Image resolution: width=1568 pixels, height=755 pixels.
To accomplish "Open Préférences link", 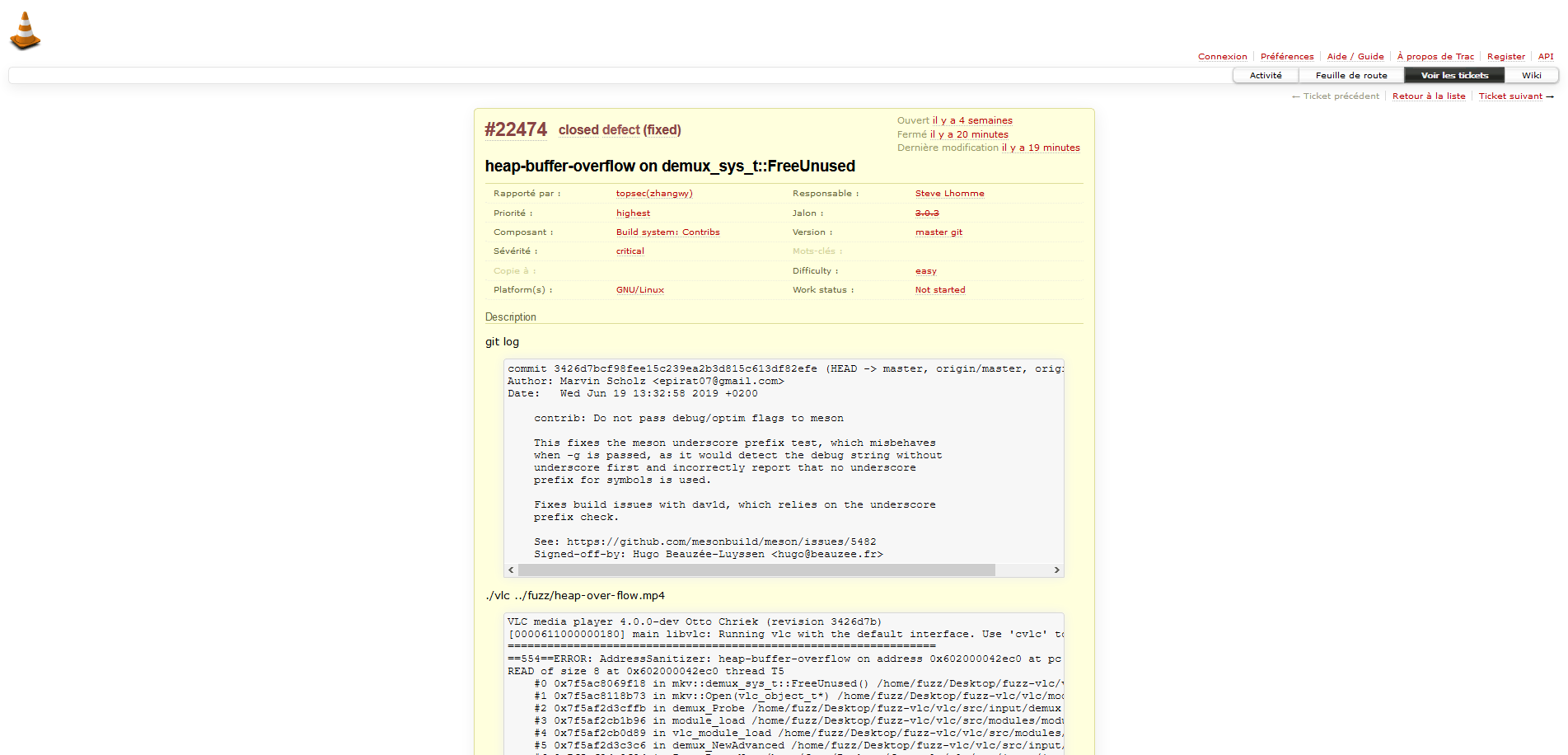I will (1286, 57).
